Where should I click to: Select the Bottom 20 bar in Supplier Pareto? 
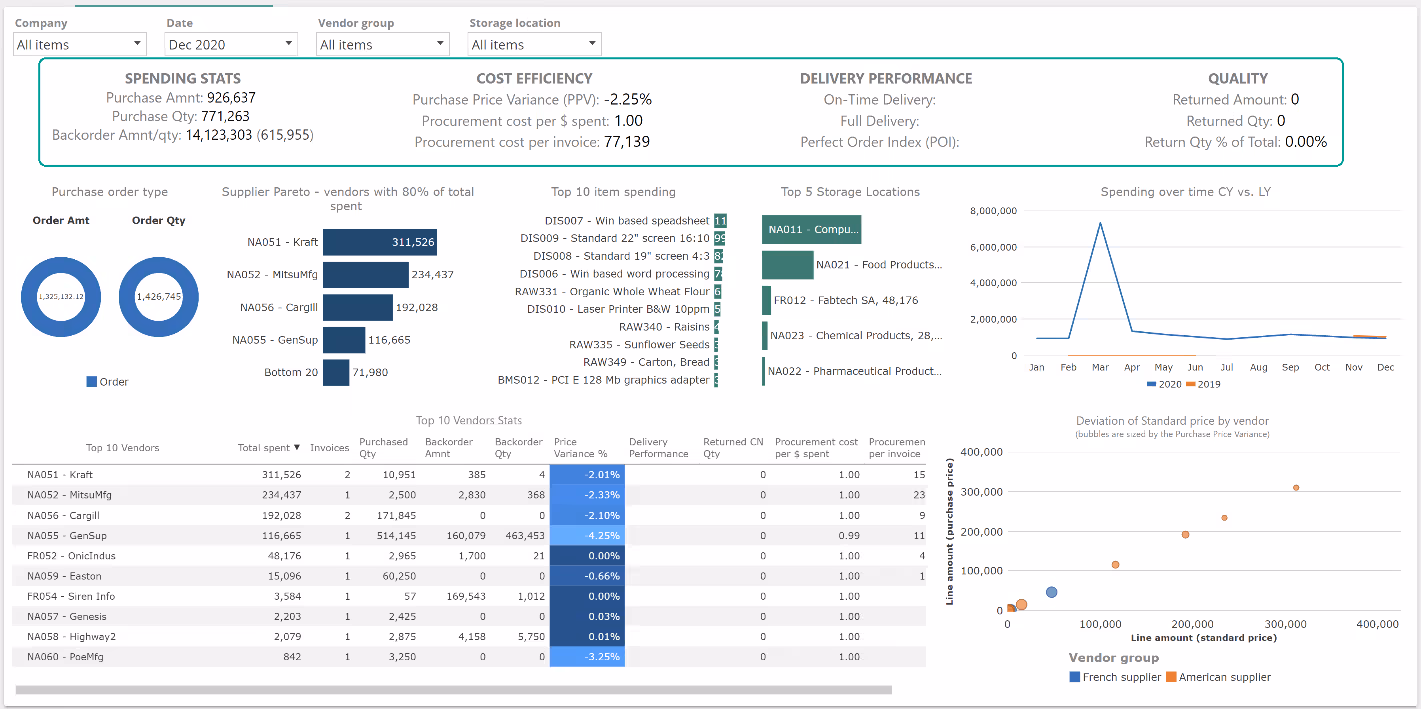(x=336, y=372)
